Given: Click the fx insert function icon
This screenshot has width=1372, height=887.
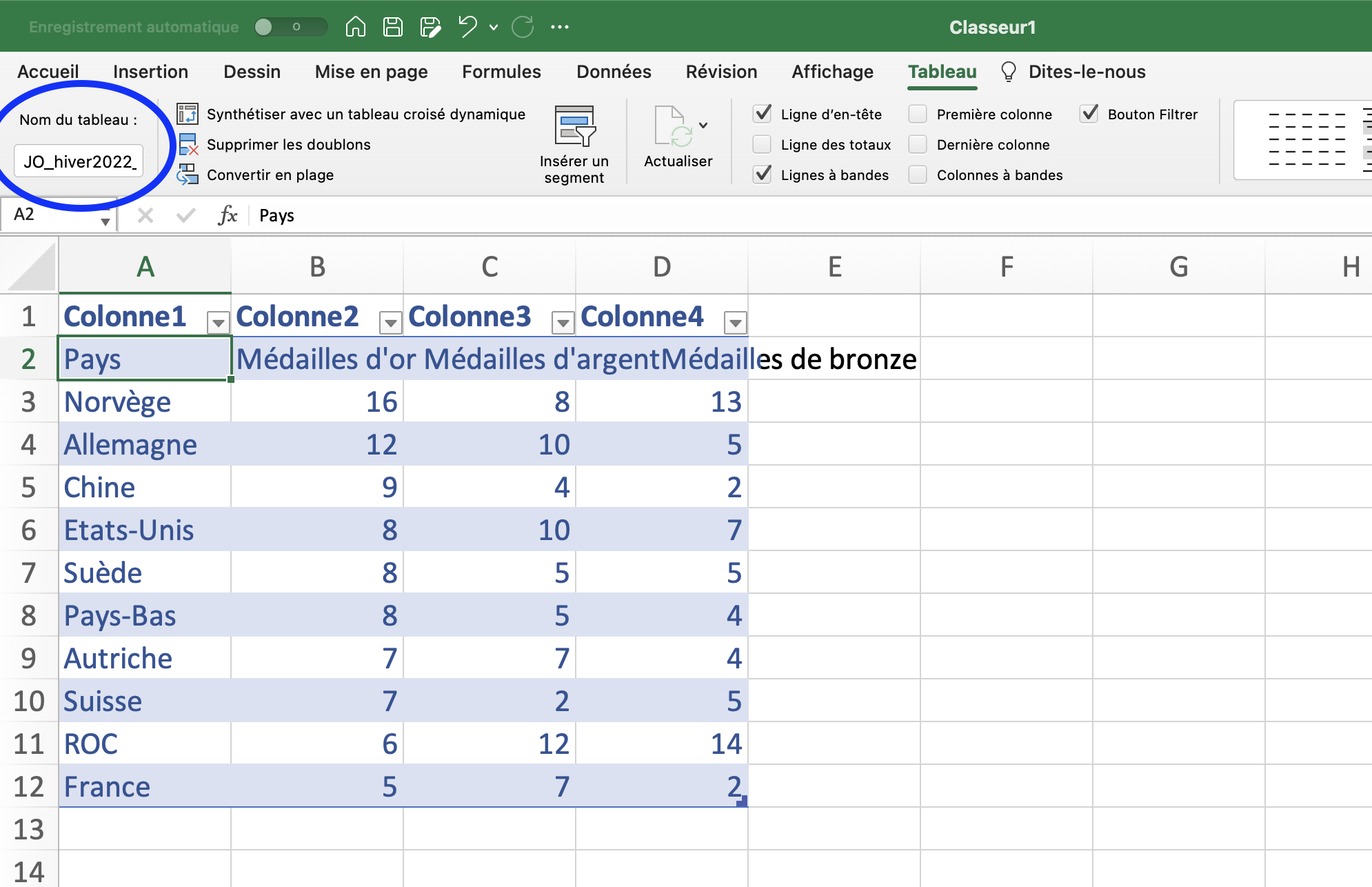Looking at the screenshot, I should (228, 215).
